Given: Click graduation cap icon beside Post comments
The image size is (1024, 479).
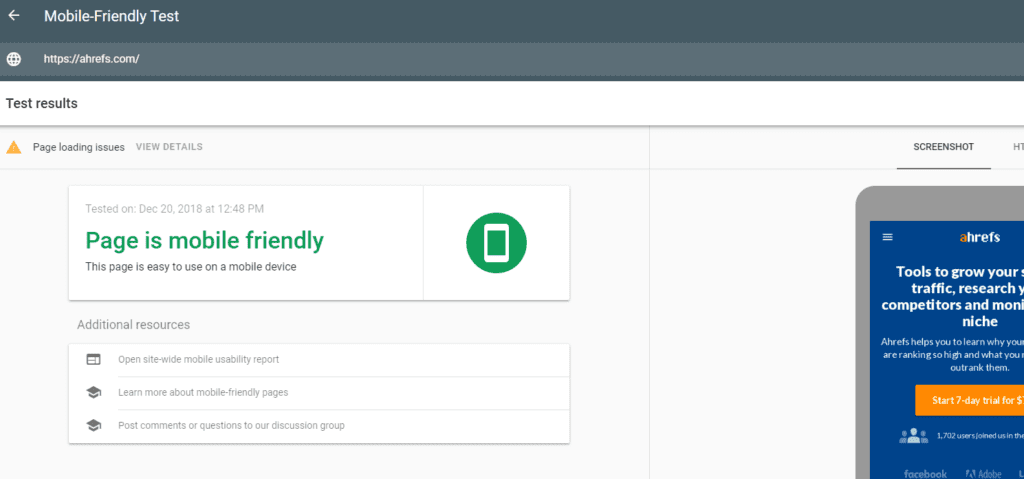Looking at the screenshot, I should [93, 425].
